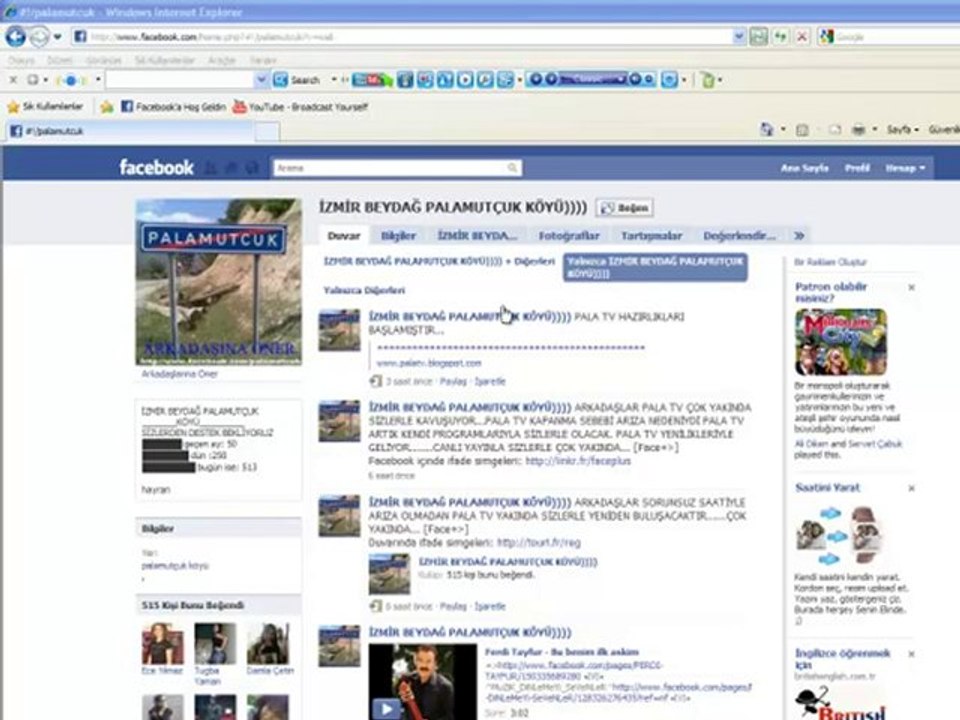Select the Bilgiler tab
The height and width of the screenshot is (720, 960).
(x=399, y=236)
